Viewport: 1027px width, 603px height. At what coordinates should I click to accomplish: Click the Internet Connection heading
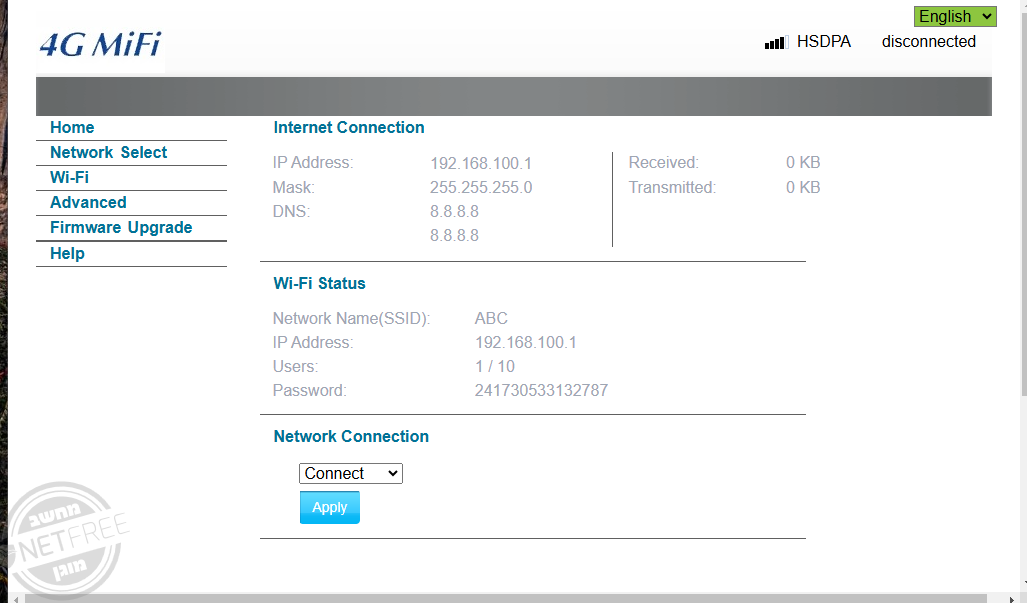[x=349, y=127]
